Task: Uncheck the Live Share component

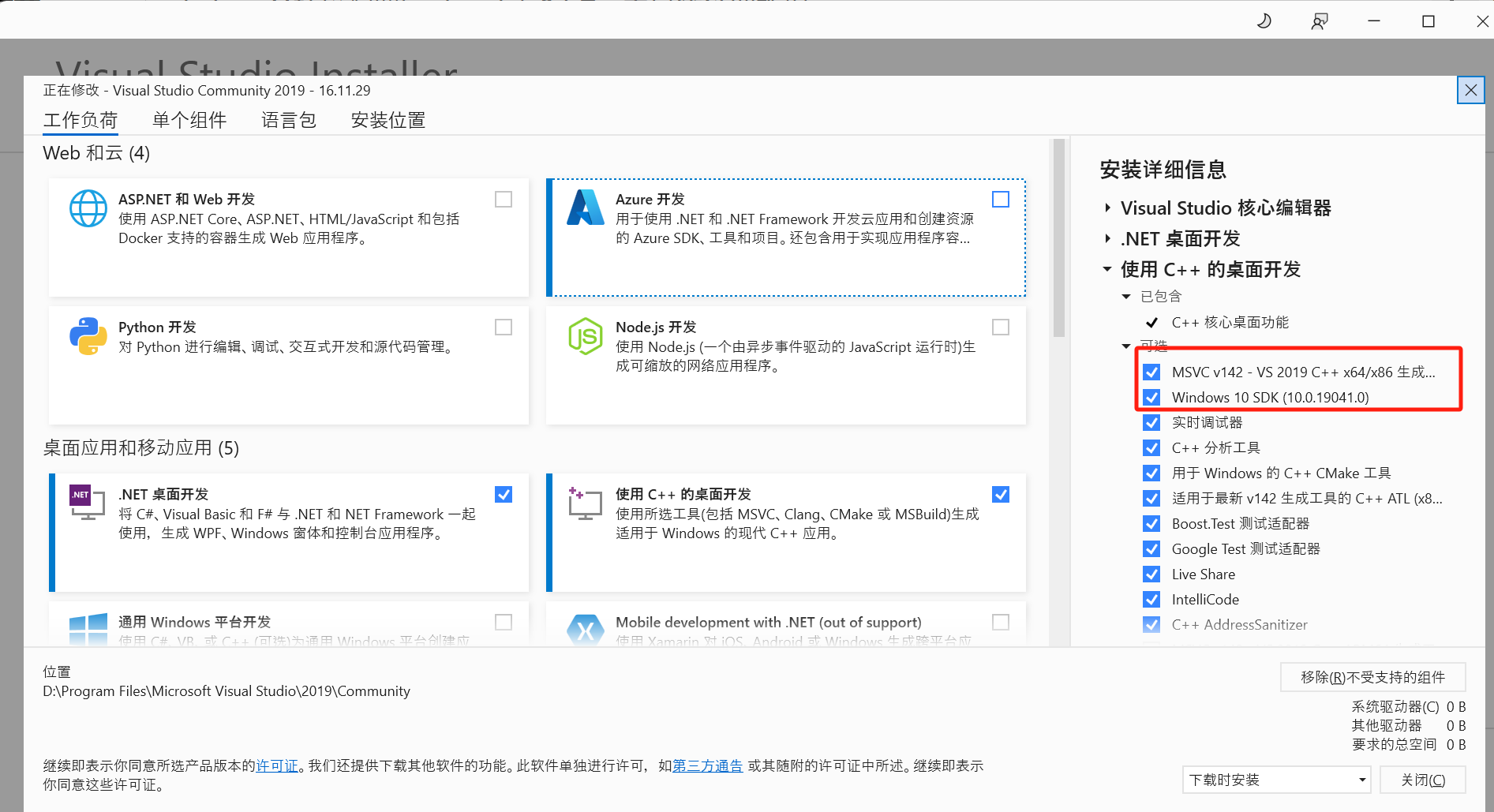Action: 1151,574
